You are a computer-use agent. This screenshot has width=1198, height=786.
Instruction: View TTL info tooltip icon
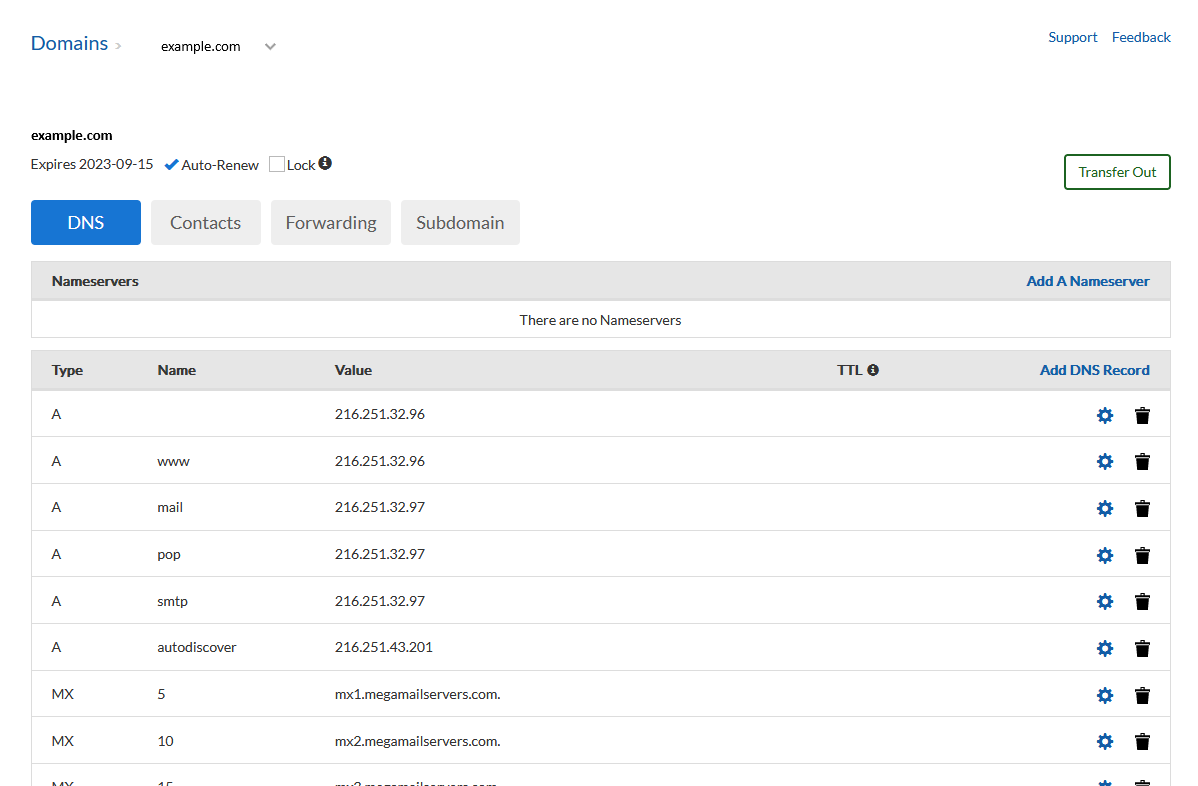(873, 369)
